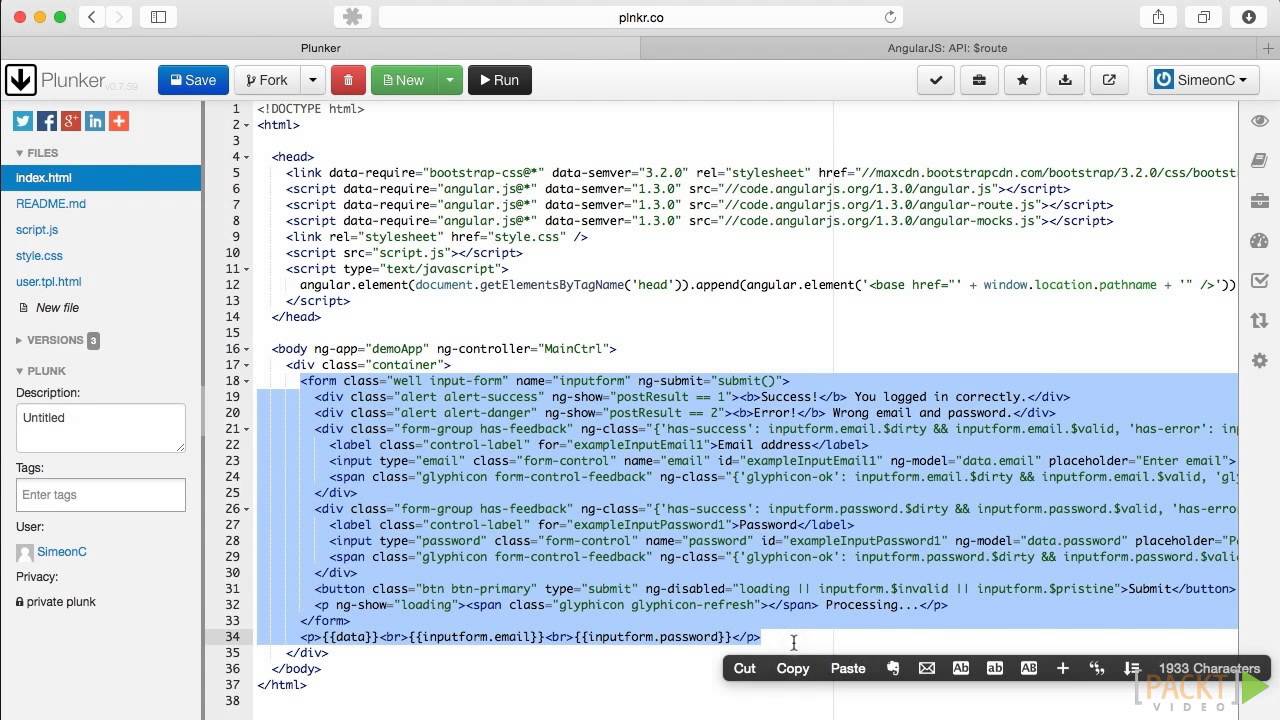Open the settings gear in right sidebar
Image resolution: width=1280 pixels, height=720 pixels.
(x=1259, y=360)
